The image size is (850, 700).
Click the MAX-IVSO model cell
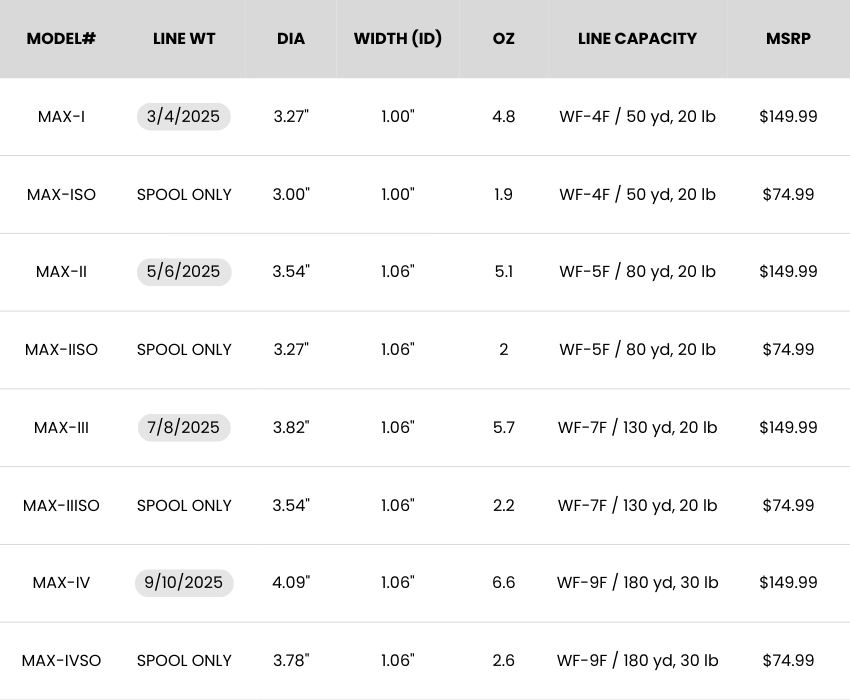(x=61, y=661)
